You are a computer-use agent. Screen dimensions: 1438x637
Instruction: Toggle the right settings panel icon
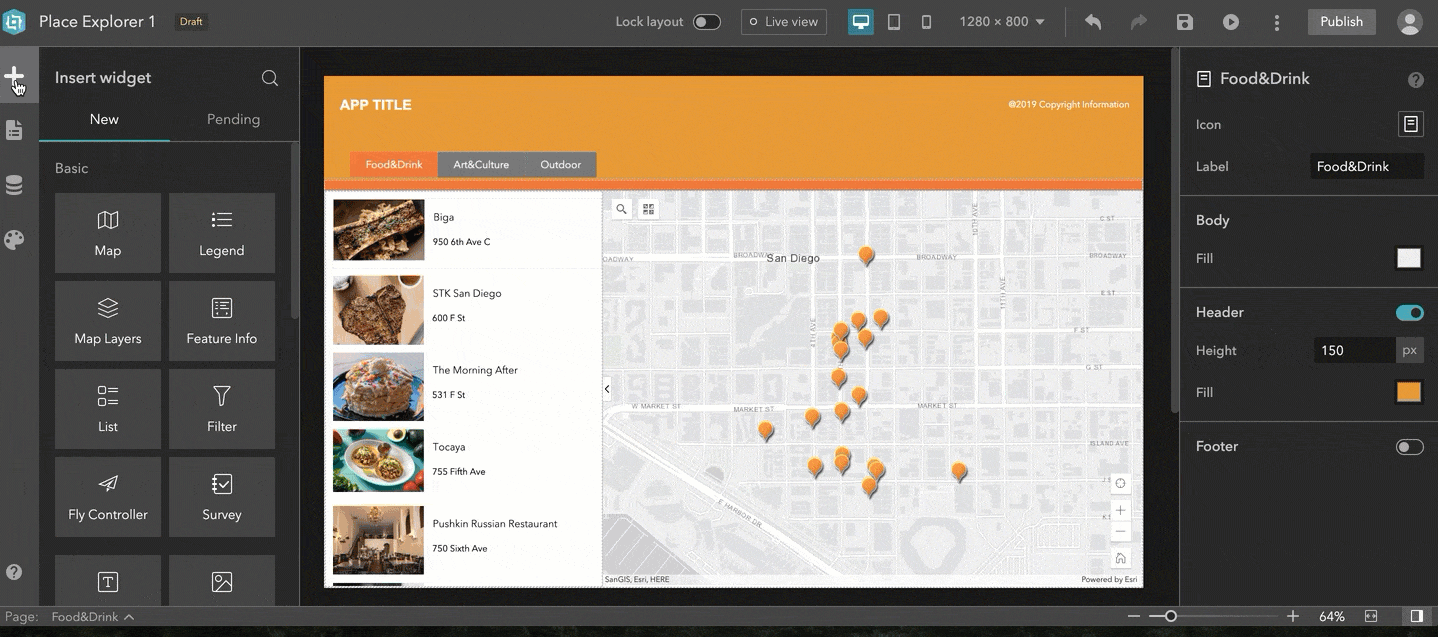(x=1416, y=616)
